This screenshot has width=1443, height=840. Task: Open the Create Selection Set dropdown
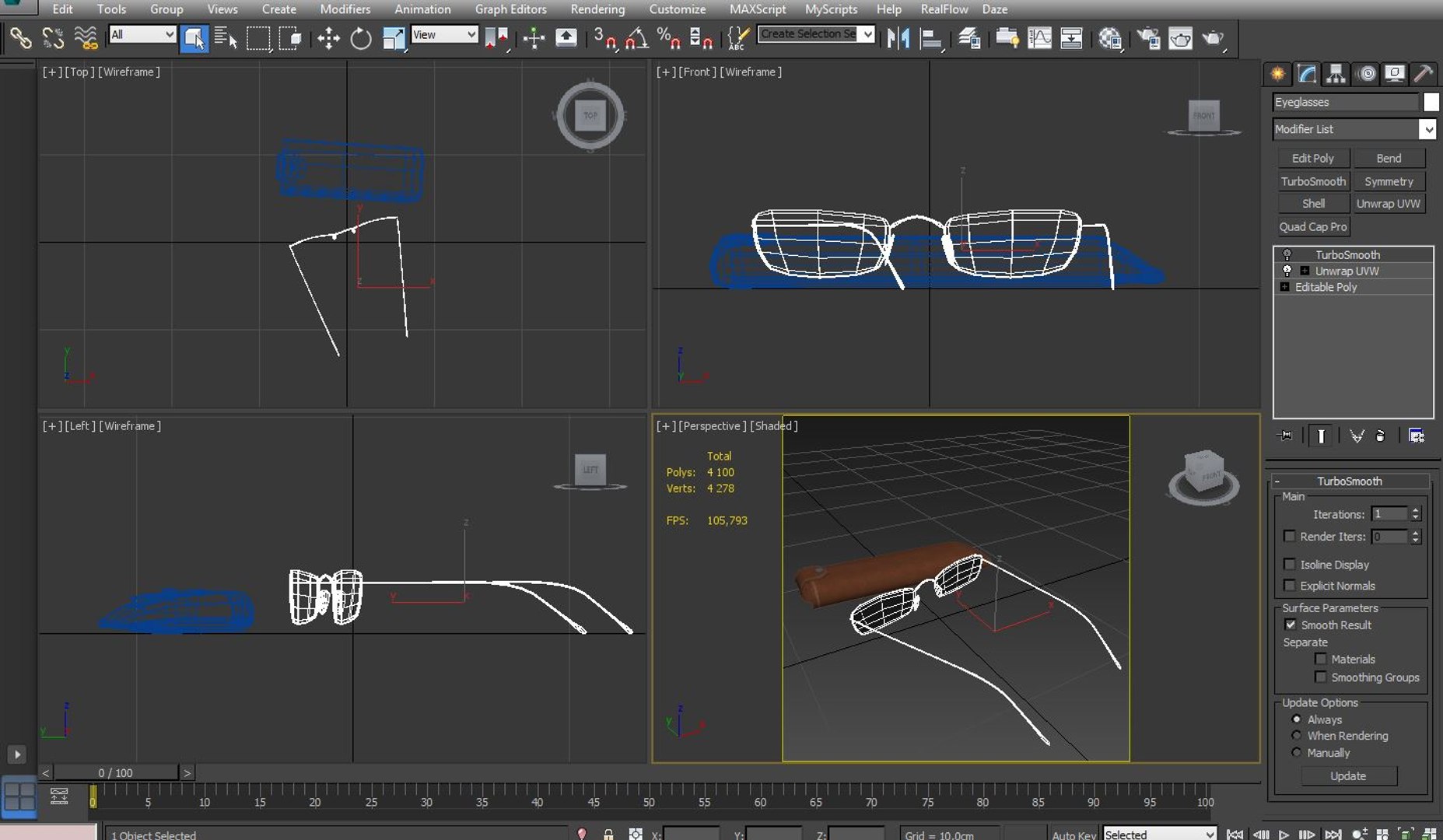(816, 33)
